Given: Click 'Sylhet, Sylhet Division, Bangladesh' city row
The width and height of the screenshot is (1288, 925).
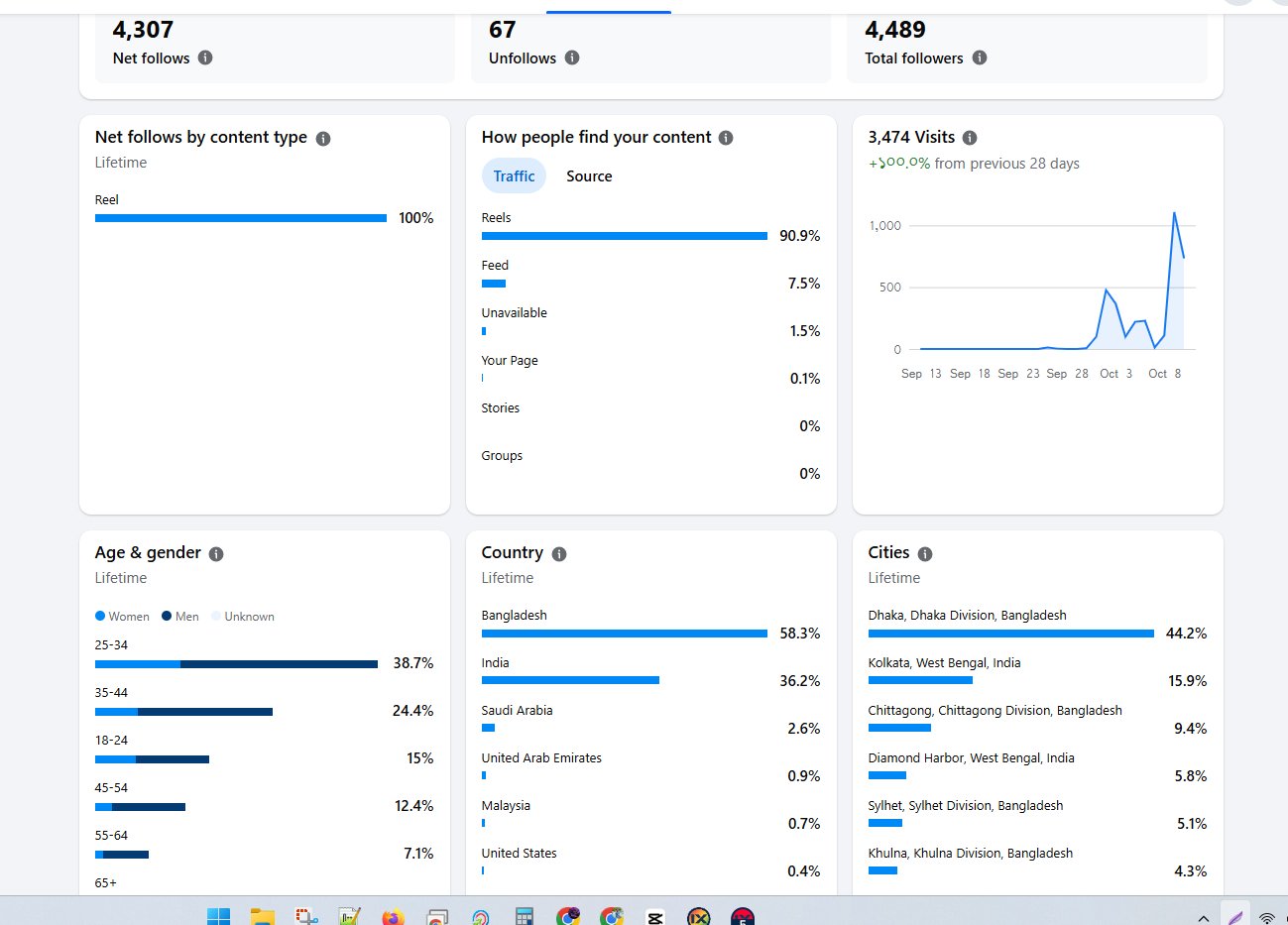Looking at the screenshot, I should point(1037,814).
